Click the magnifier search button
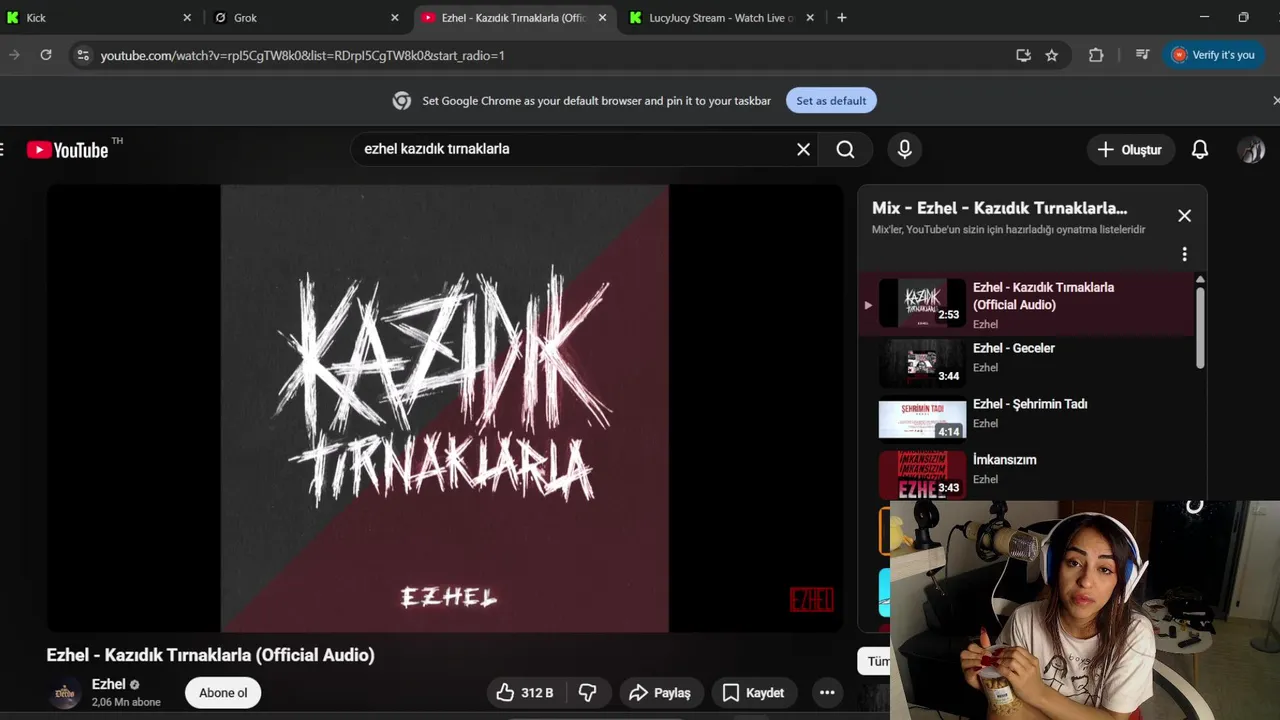 tap(845, 149)
